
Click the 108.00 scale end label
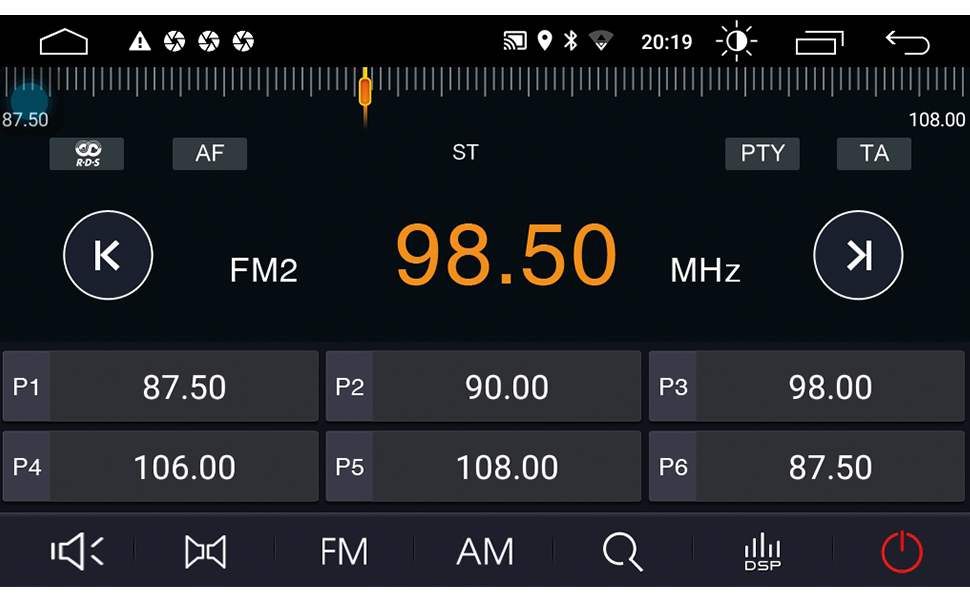tap(937, 119)
